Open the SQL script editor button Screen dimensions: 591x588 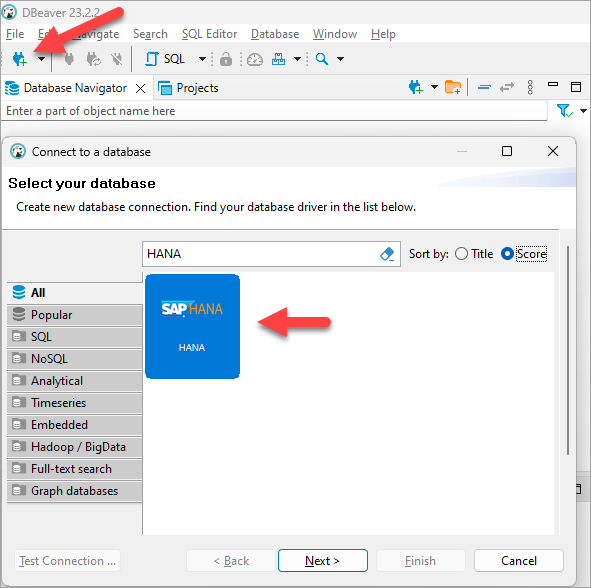coord(165,59)
